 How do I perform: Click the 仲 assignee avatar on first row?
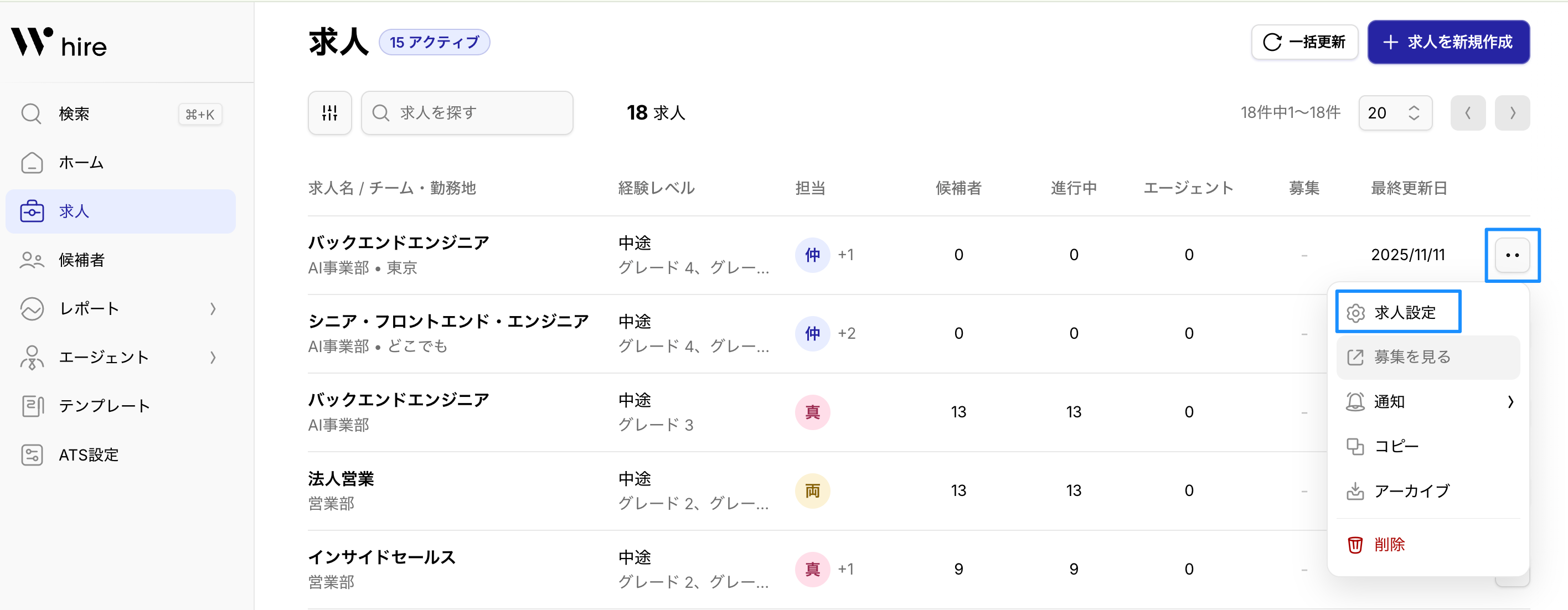point(812,255)
